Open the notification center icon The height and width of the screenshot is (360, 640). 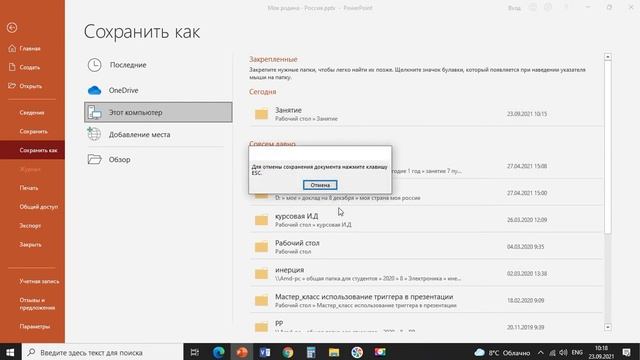tap(627, 352)
